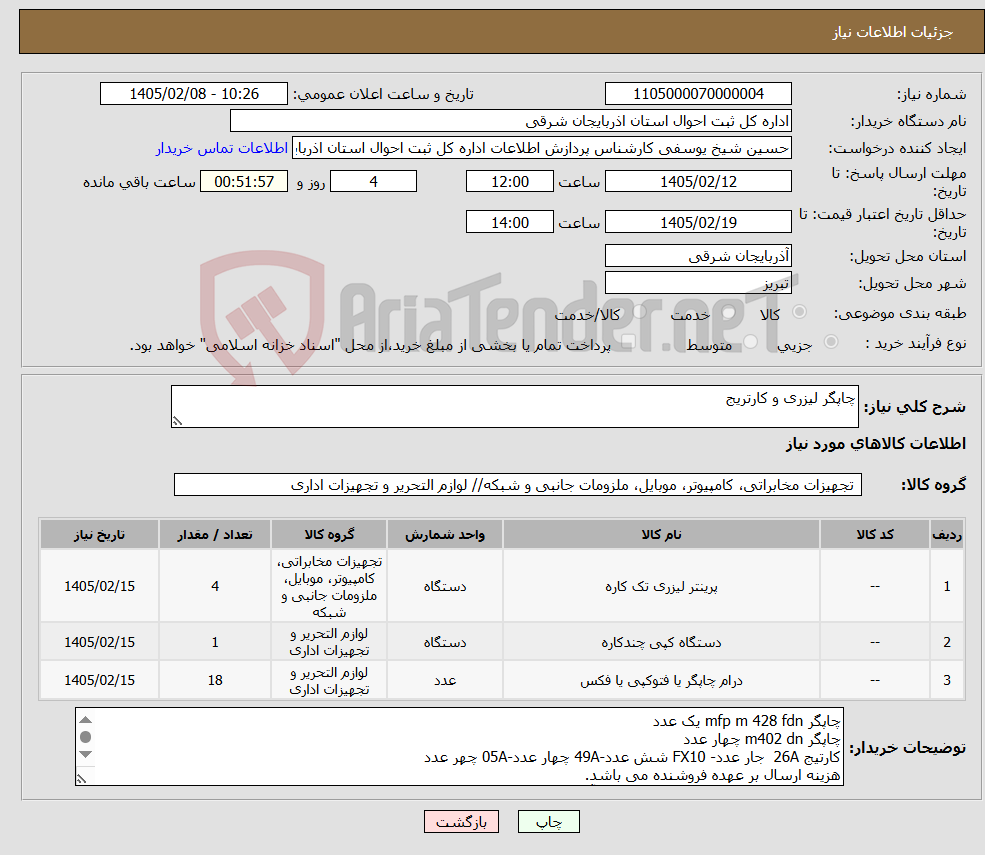Select the متوسط purchase type radio
The image size is (985, 855).
[x=751, y=342]
